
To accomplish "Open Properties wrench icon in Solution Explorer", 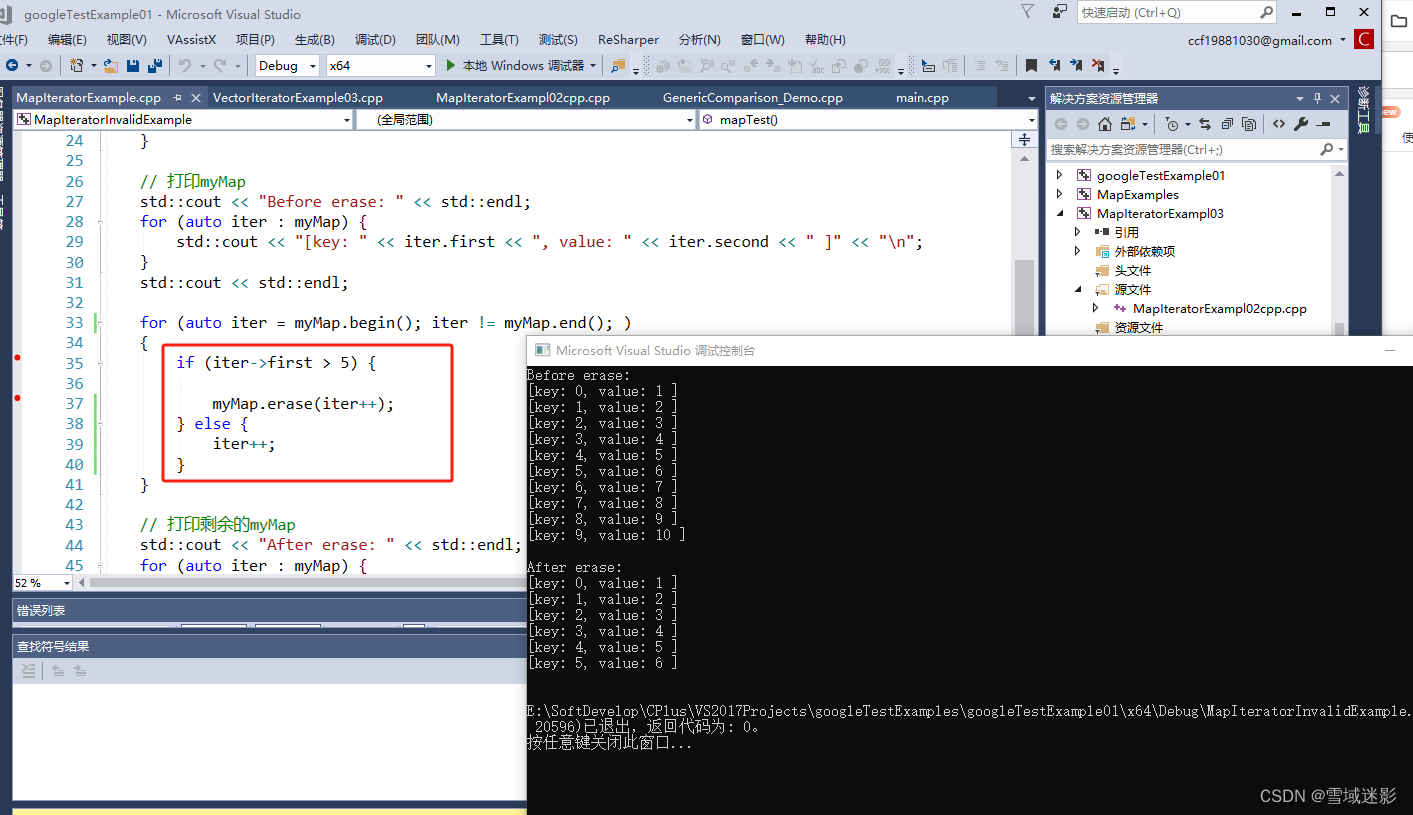I will pos(1301,124).
